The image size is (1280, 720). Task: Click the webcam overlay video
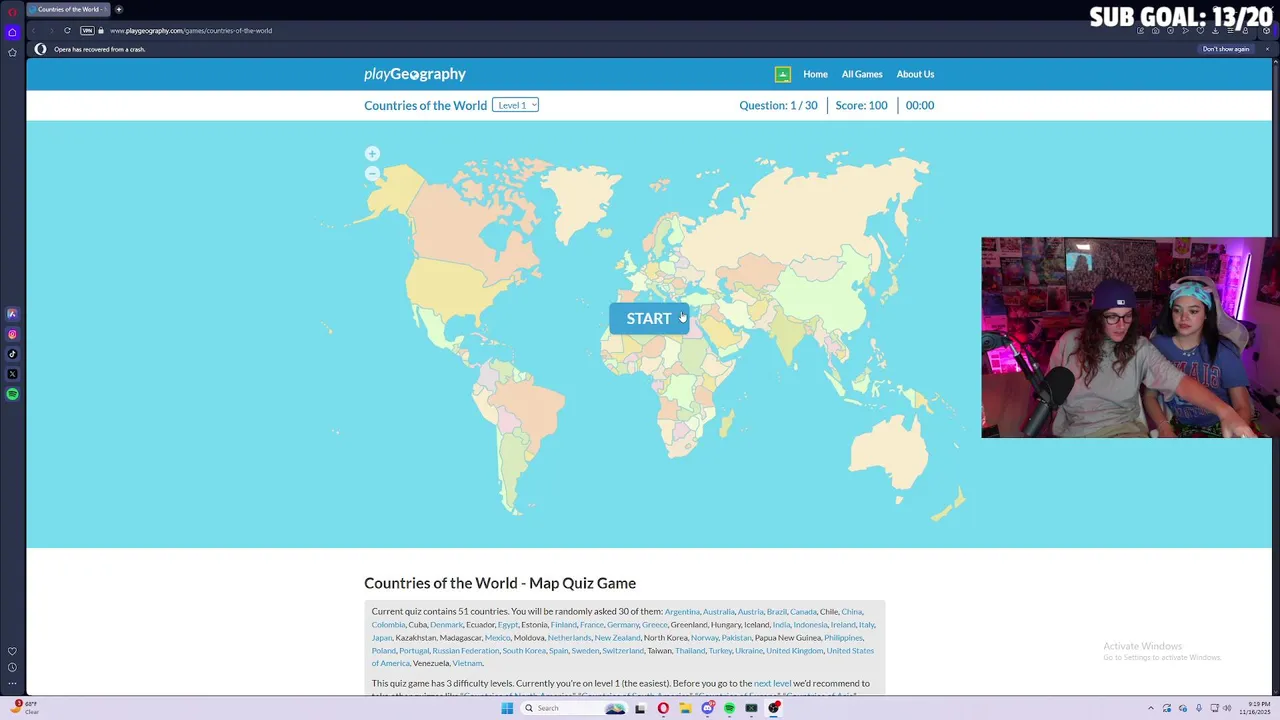click(x=1130, y=337)
